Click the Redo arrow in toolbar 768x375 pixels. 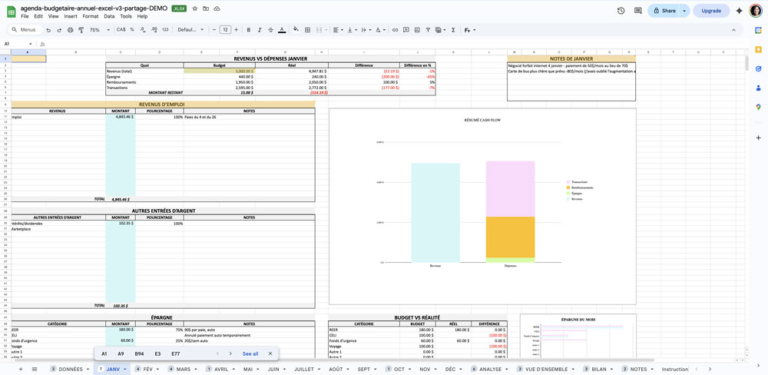click(x=59, y=30)
